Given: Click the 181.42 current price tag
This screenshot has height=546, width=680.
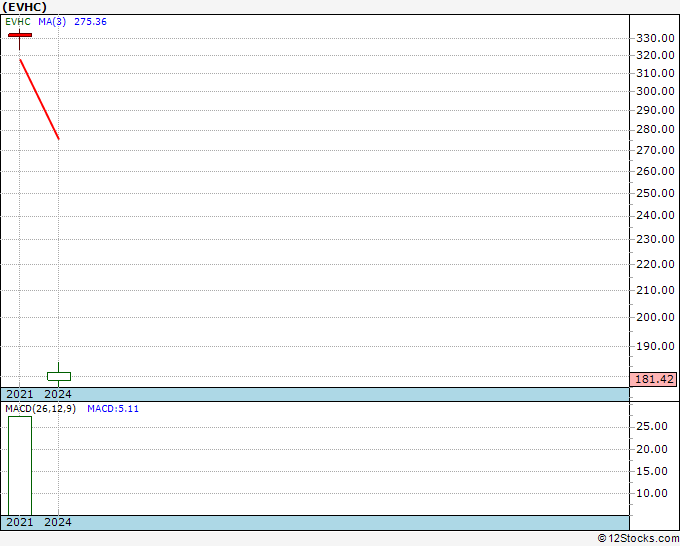Looking at the screenshot, I should (x=654, y=379).
